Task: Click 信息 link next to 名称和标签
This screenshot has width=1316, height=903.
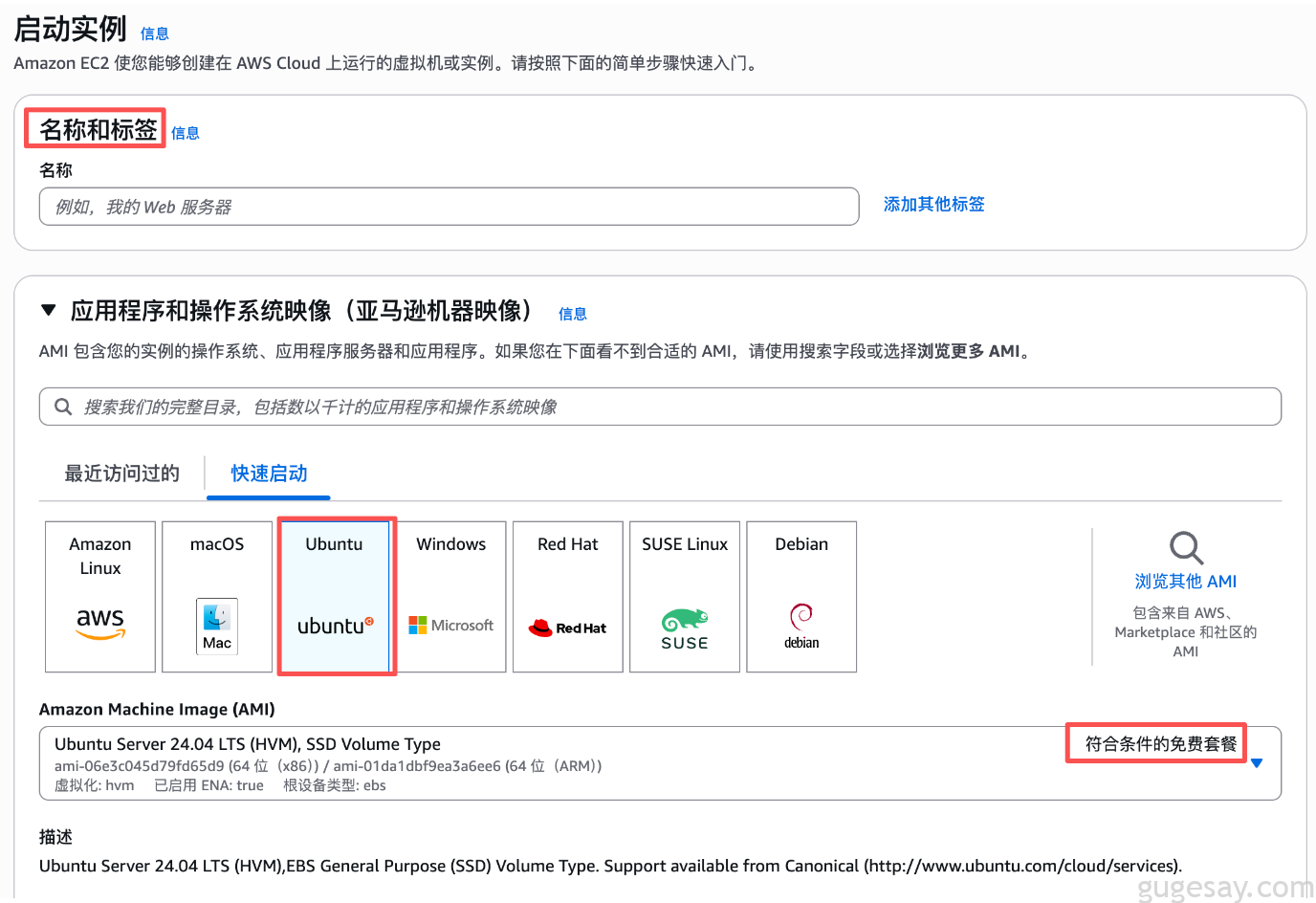Action: coord(186,134)
